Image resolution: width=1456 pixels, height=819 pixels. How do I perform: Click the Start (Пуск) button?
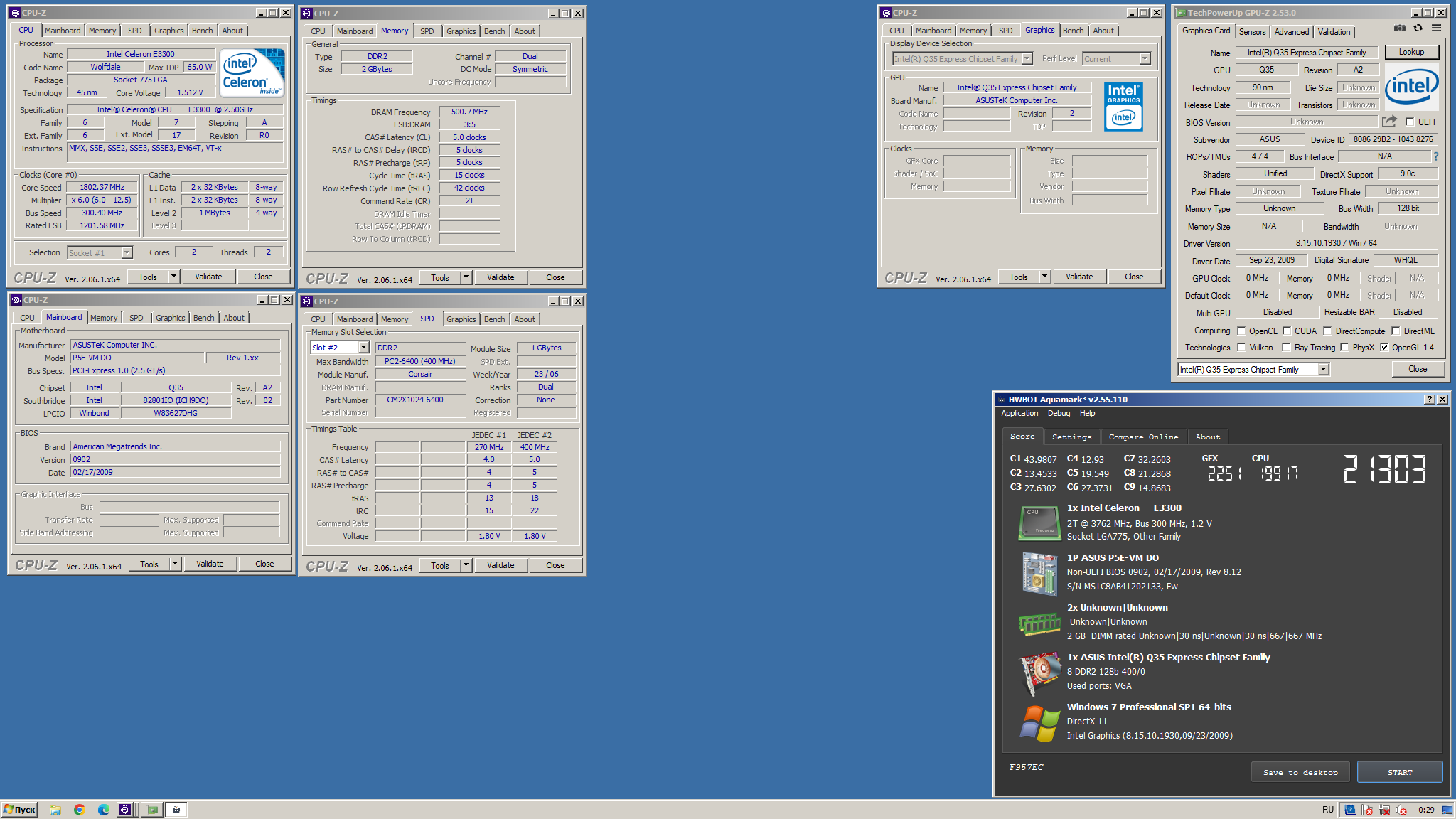tap(19, 810)
